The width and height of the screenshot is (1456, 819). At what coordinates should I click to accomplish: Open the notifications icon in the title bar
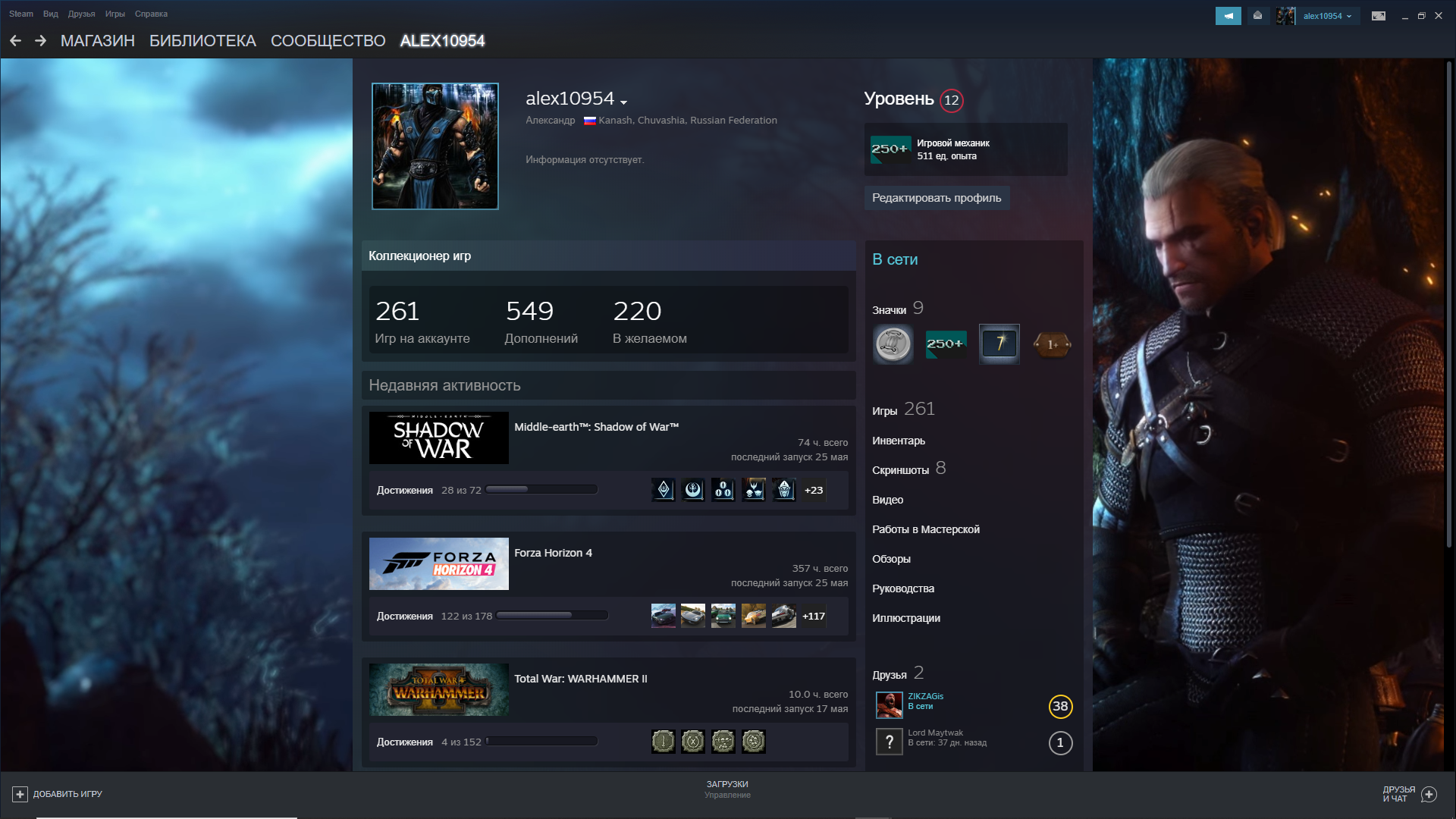pyautogui.click(x=1258, y=16)
